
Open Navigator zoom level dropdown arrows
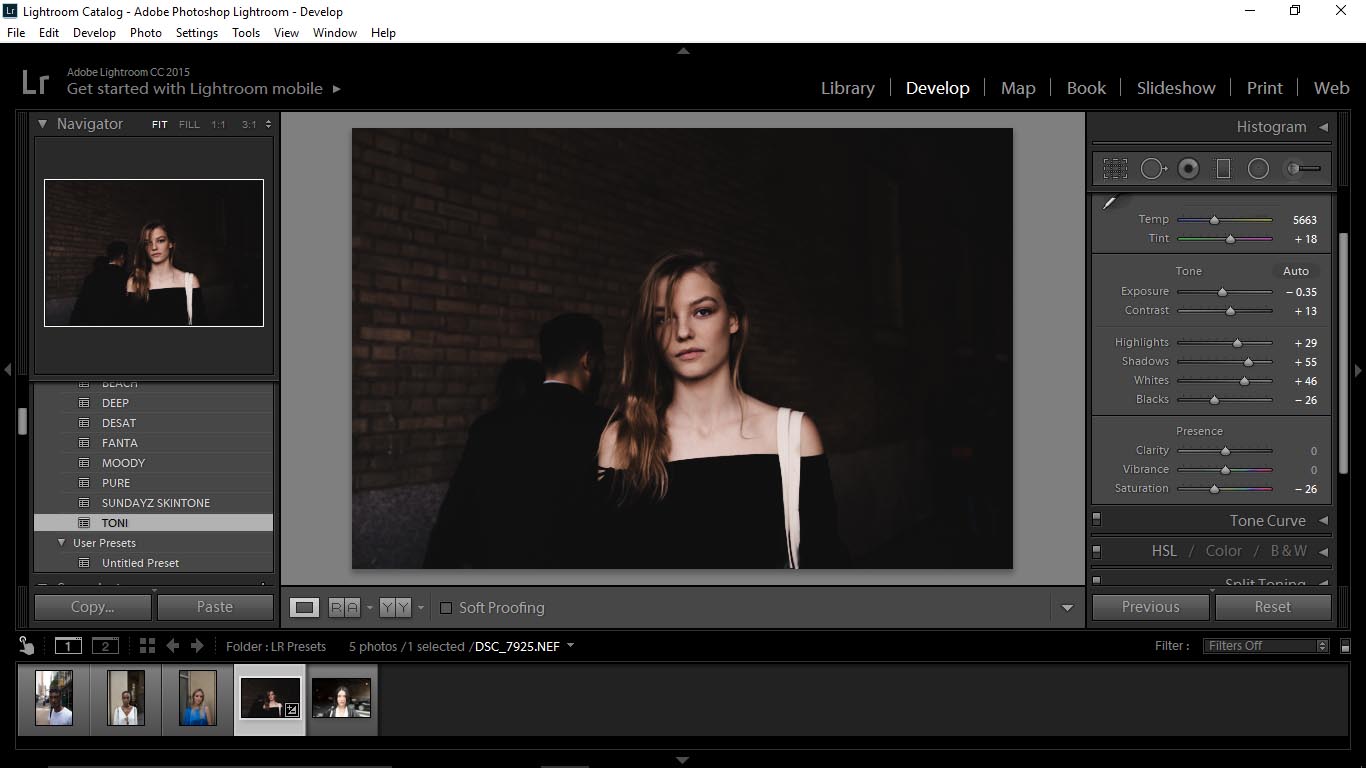(268, 125)
